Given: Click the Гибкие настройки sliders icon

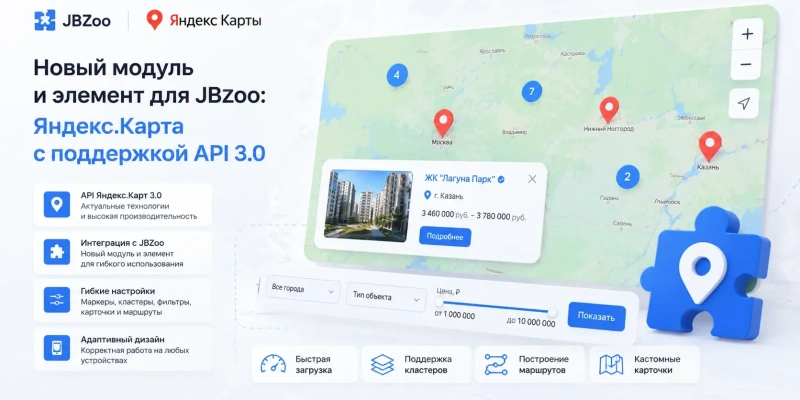Looking at the screenshot, I should coord(57,300).
